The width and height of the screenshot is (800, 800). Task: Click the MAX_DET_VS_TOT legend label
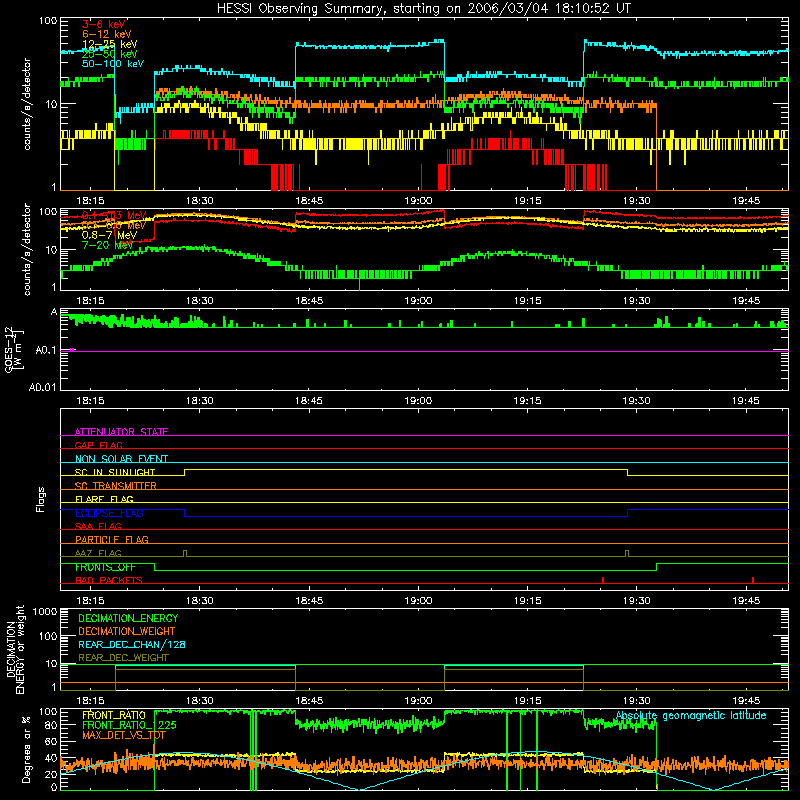point(124,735)
